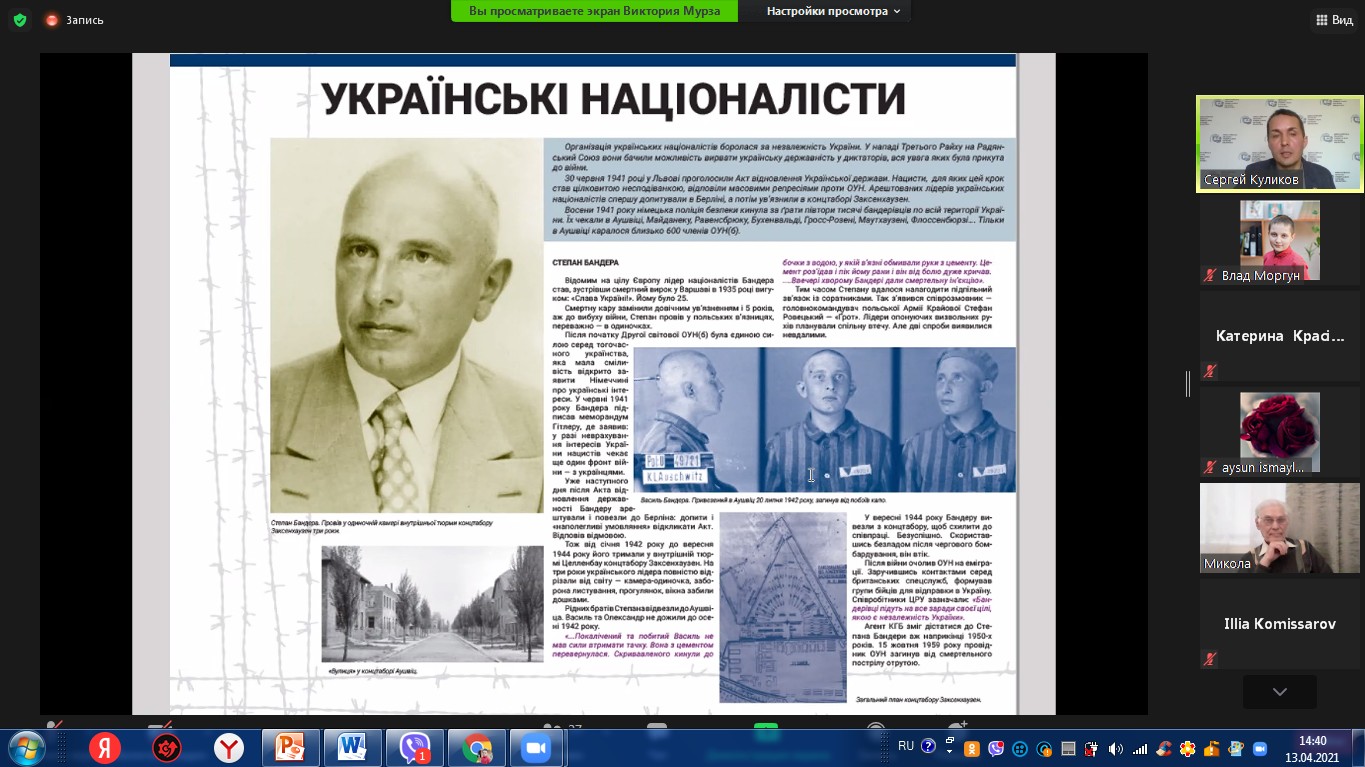Click the muted mic icon on aysun ismayl tile

tap(1210, 467)
